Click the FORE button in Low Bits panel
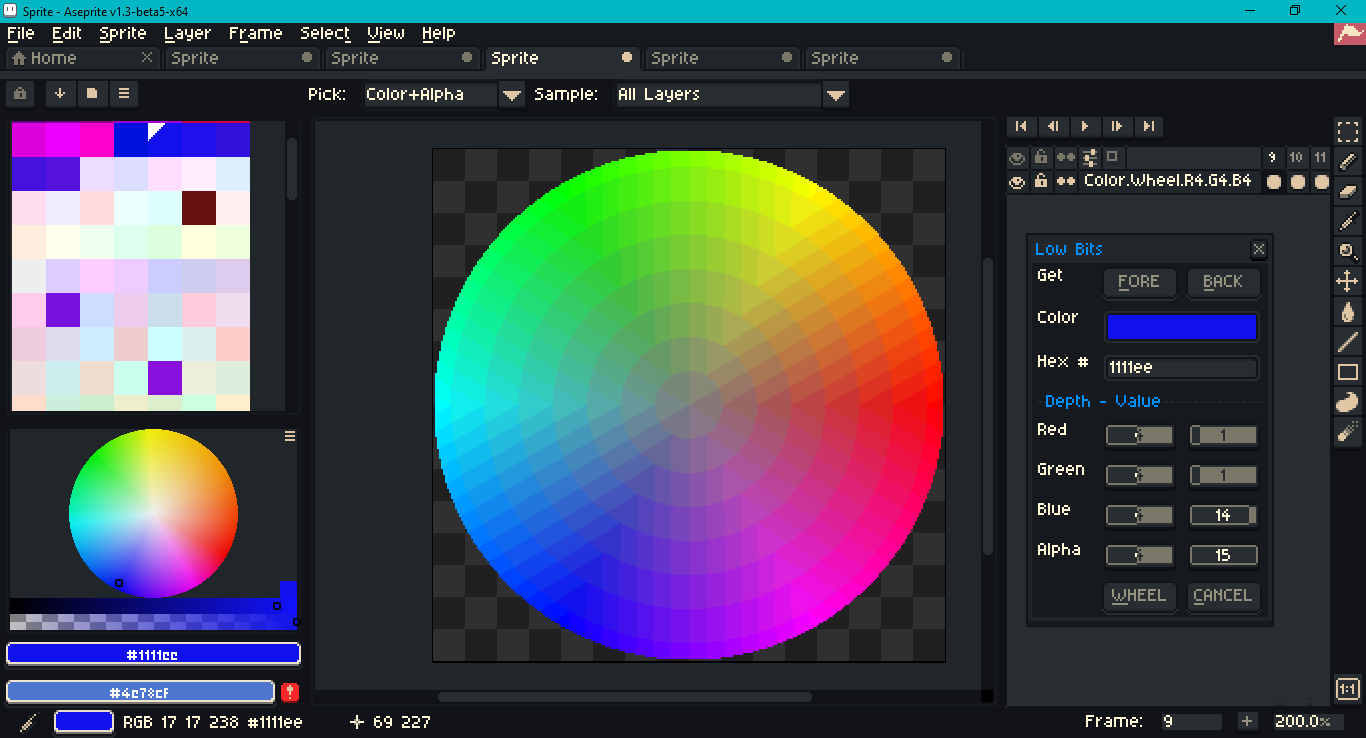 tap(1139, 283)
